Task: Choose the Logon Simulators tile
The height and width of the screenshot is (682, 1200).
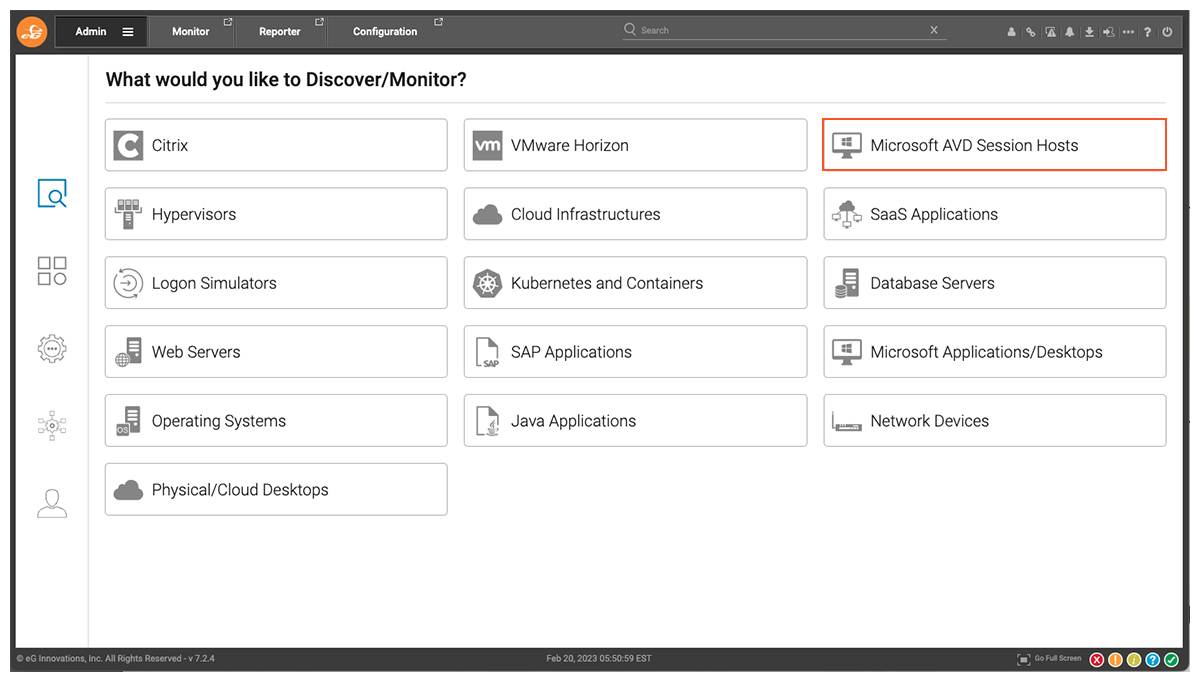Action: 276,283
